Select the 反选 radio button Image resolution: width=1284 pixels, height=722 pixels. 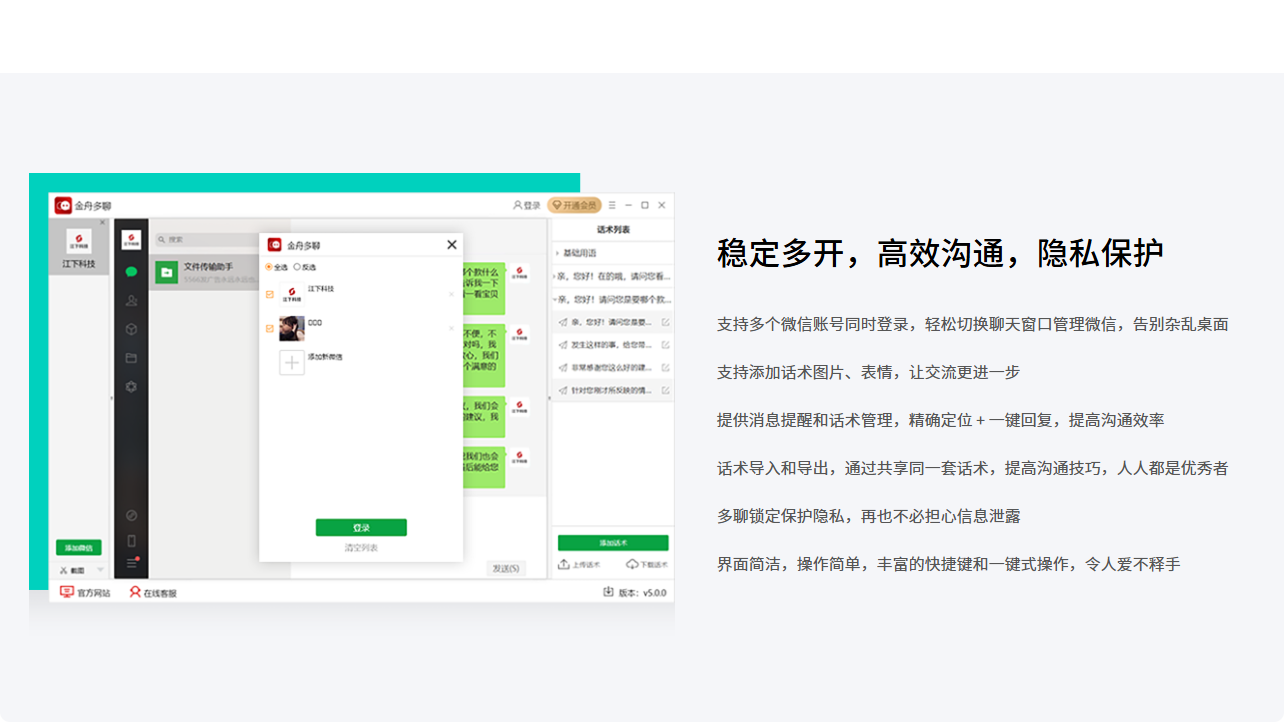pyautogui.click(x=297, y=267)
